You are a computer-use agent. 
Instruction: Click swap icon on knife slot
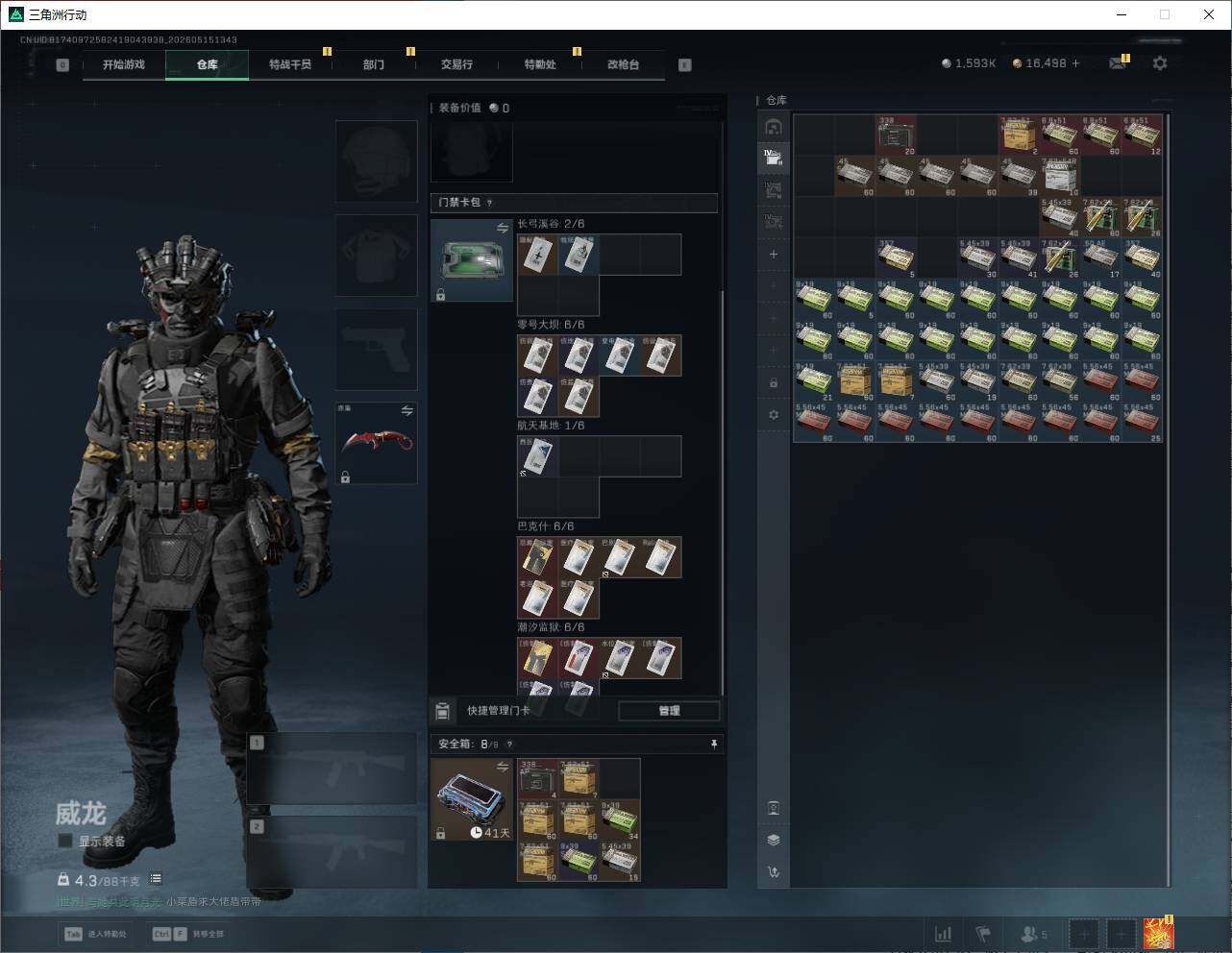[407, 410]
